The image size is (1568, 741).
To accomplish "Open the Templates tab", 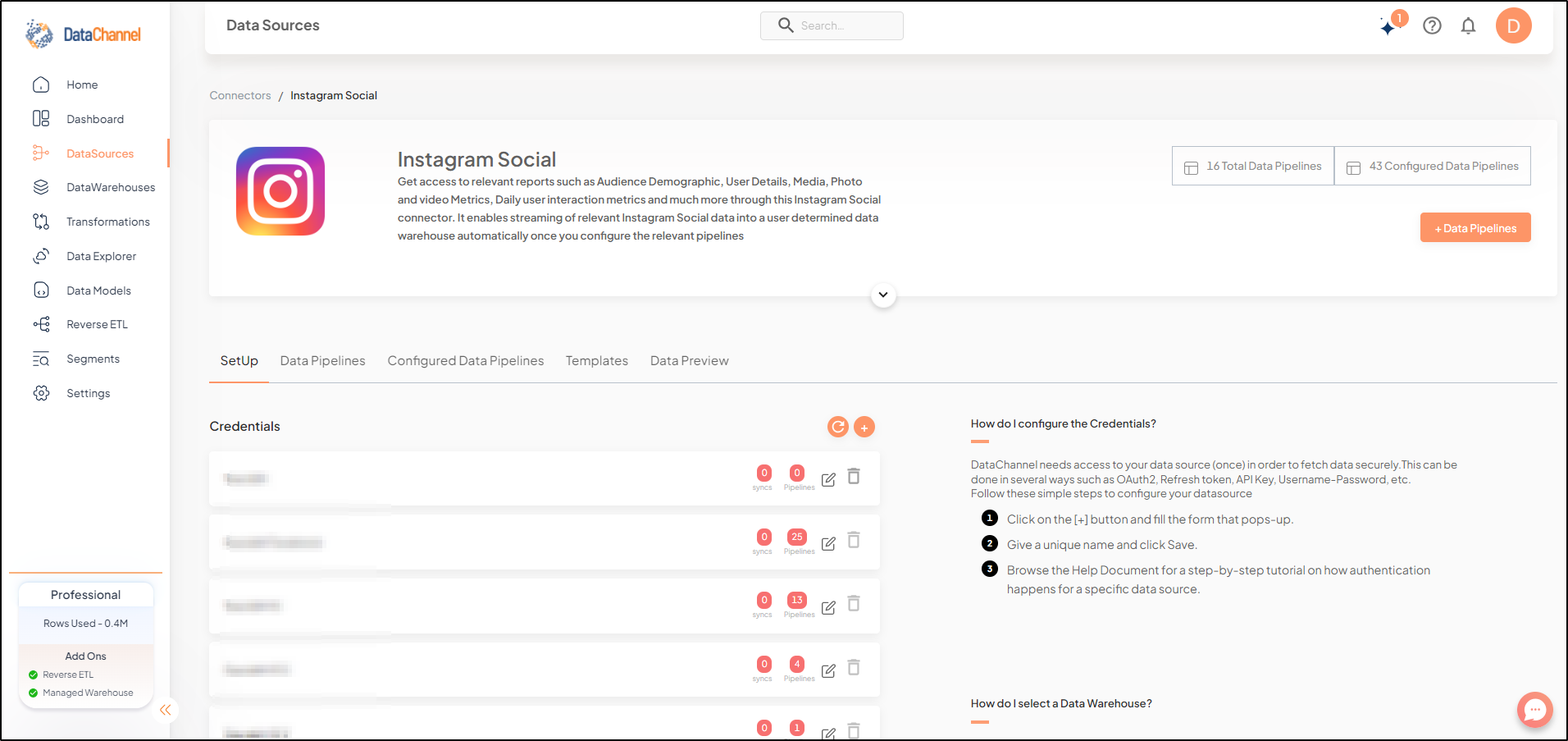I will (x=597, y=361).
